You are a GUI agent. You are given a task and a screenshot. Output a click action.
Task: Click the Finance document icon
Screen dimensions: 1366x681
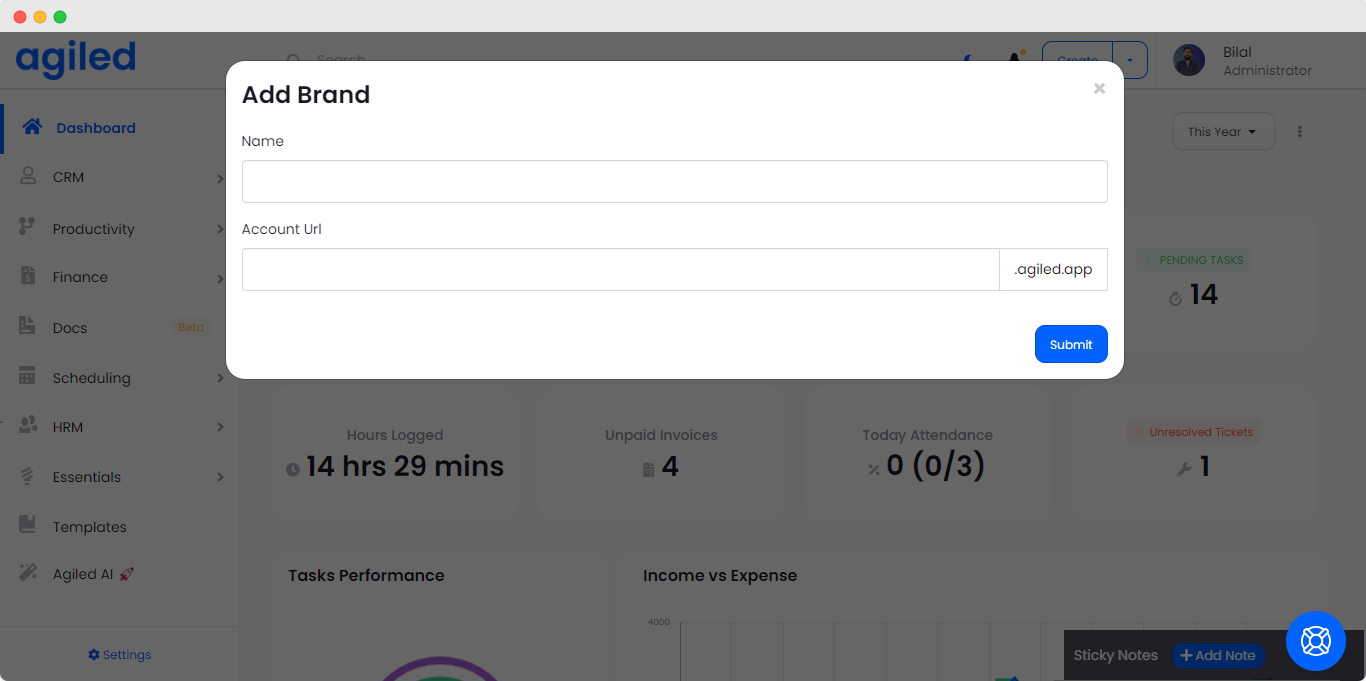[28, 276]
